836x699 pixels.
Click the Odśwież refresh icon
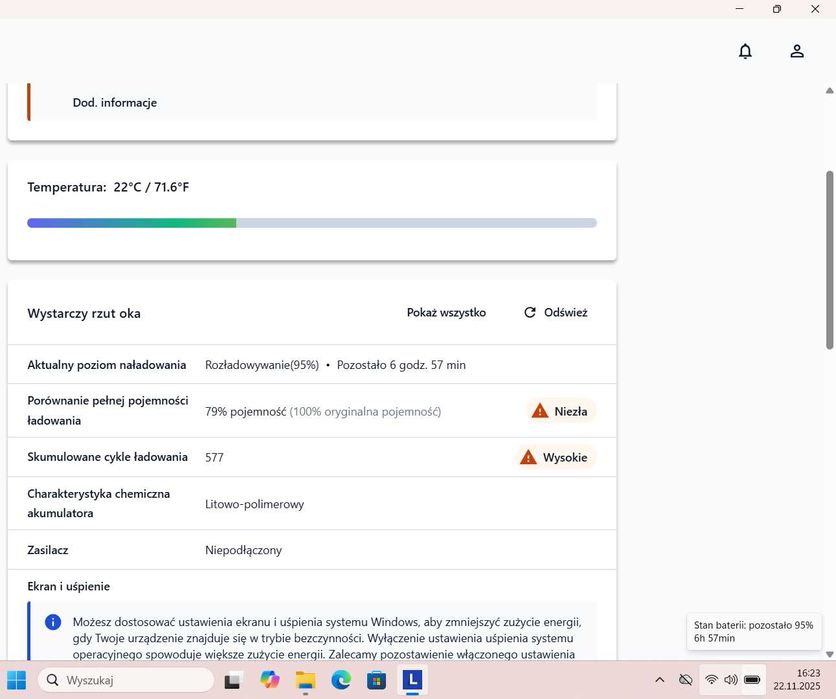click(529, 312)
